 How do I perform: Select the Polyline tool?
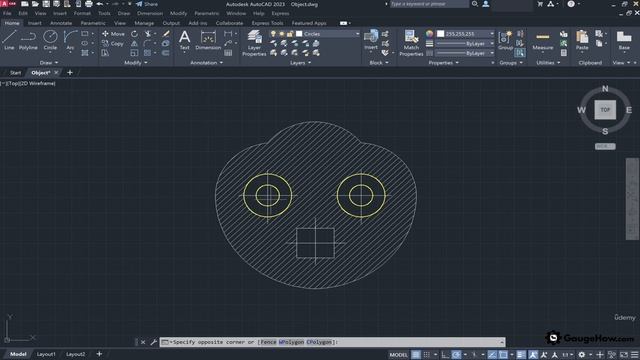[28, 40]
